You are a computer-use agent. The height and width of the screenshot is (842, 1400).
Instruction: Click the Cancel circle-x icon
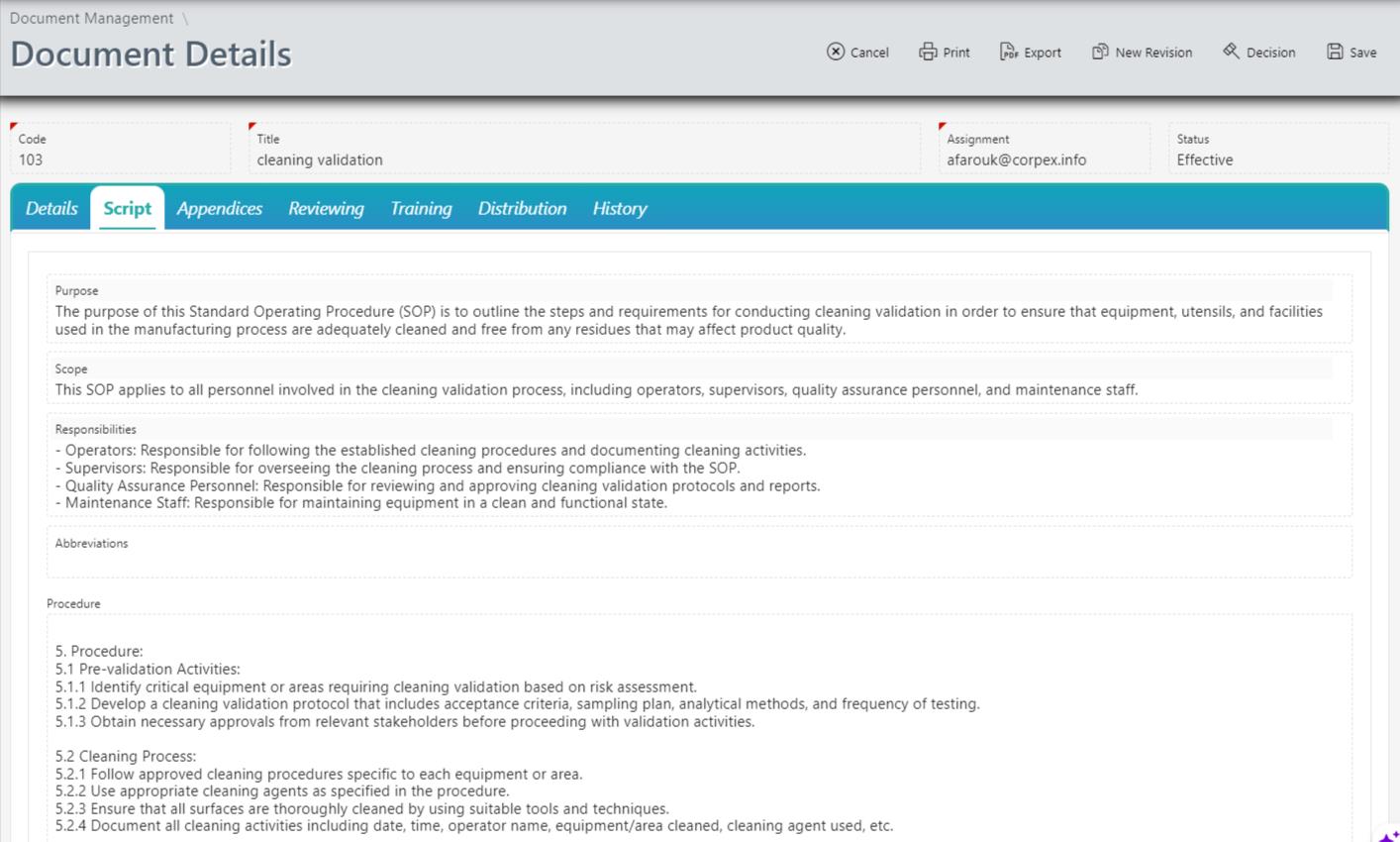tap(836, 52)
